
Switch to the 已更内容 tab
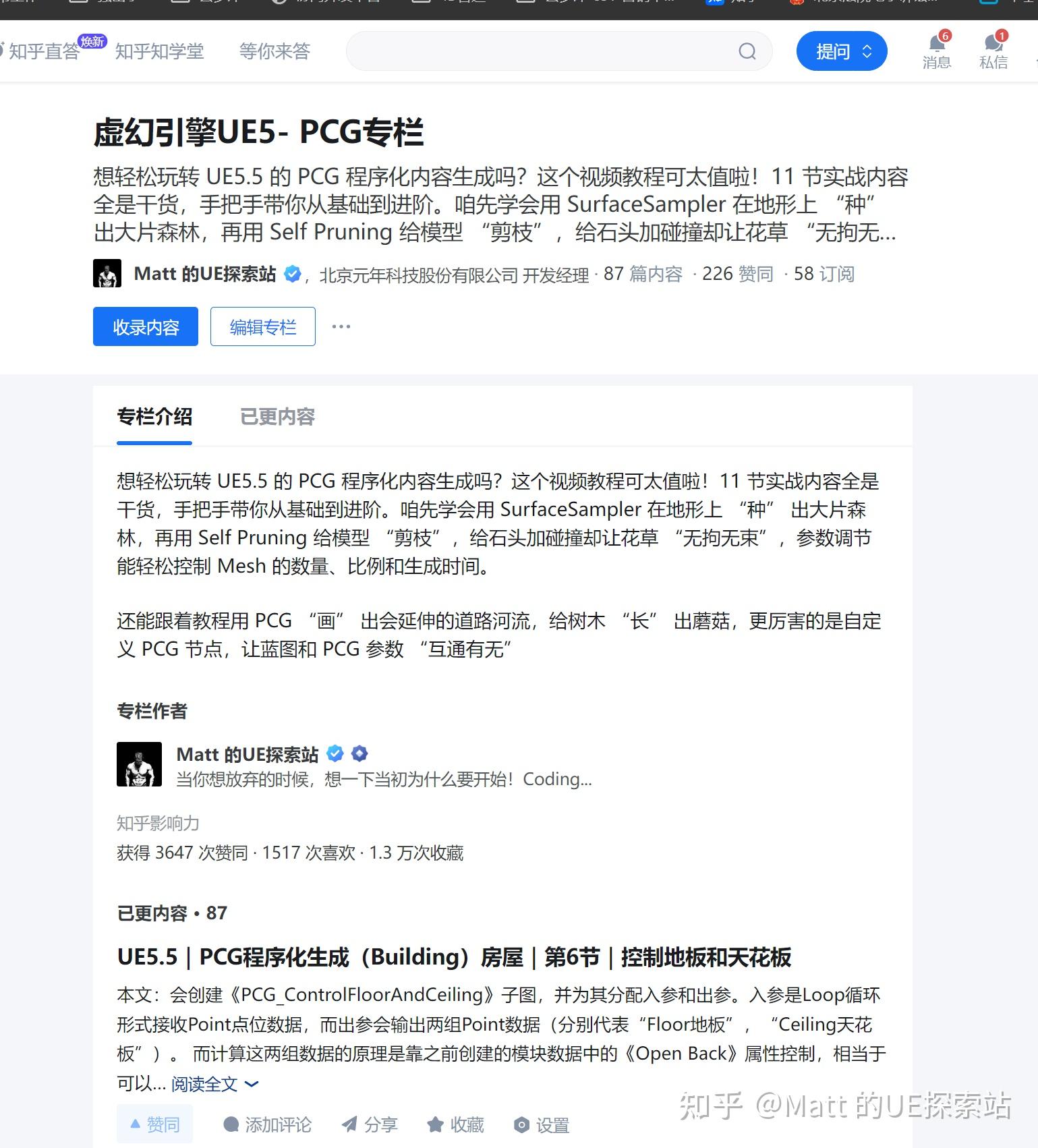(x=278, y=417)
